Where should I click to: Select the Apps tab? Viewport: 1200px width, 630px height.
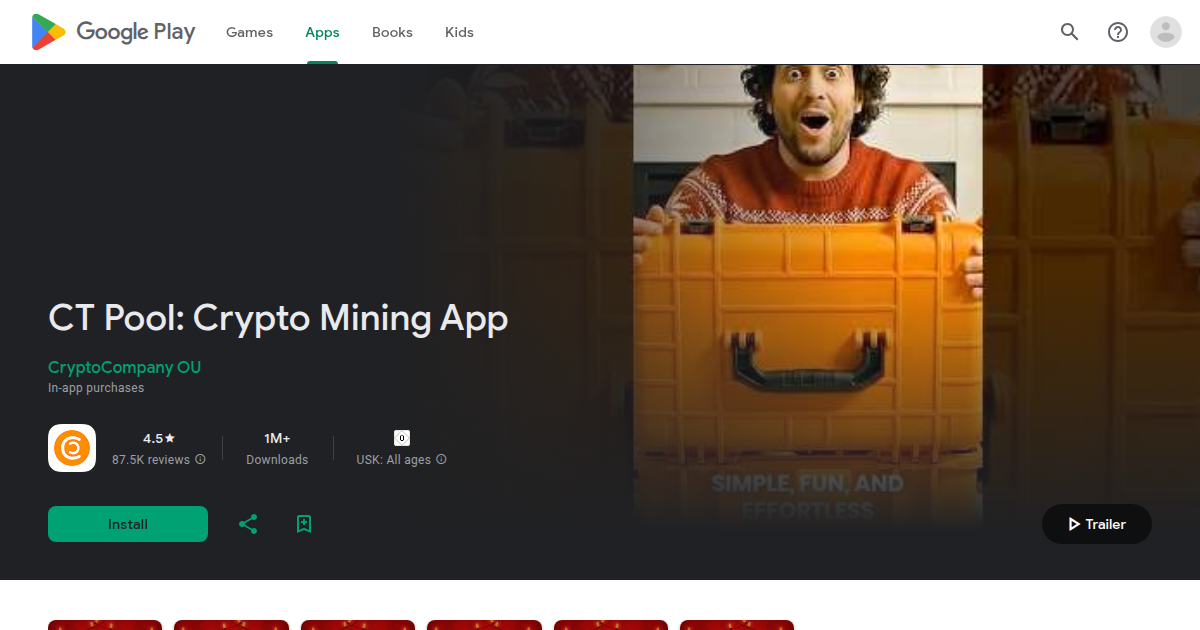tap(322, 32)
